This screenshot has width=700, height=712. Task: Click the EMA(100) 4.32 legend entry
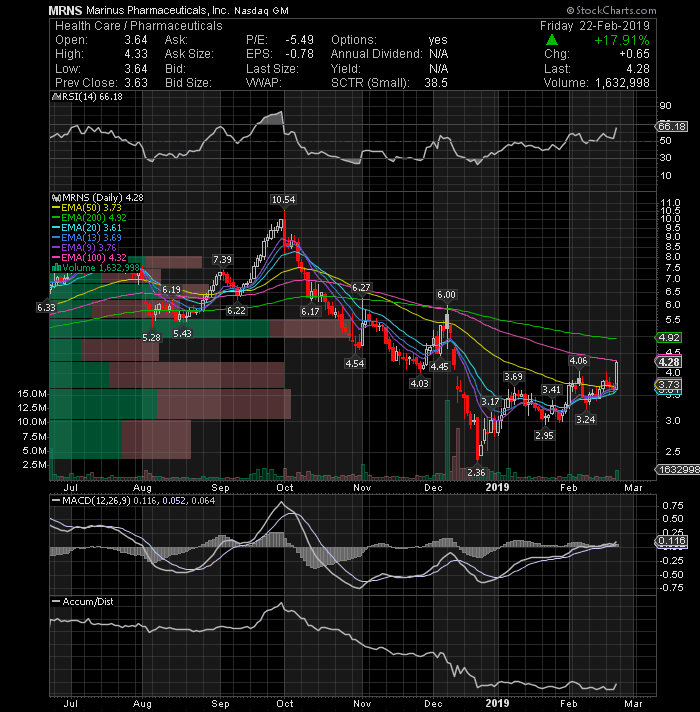[94, 257]
